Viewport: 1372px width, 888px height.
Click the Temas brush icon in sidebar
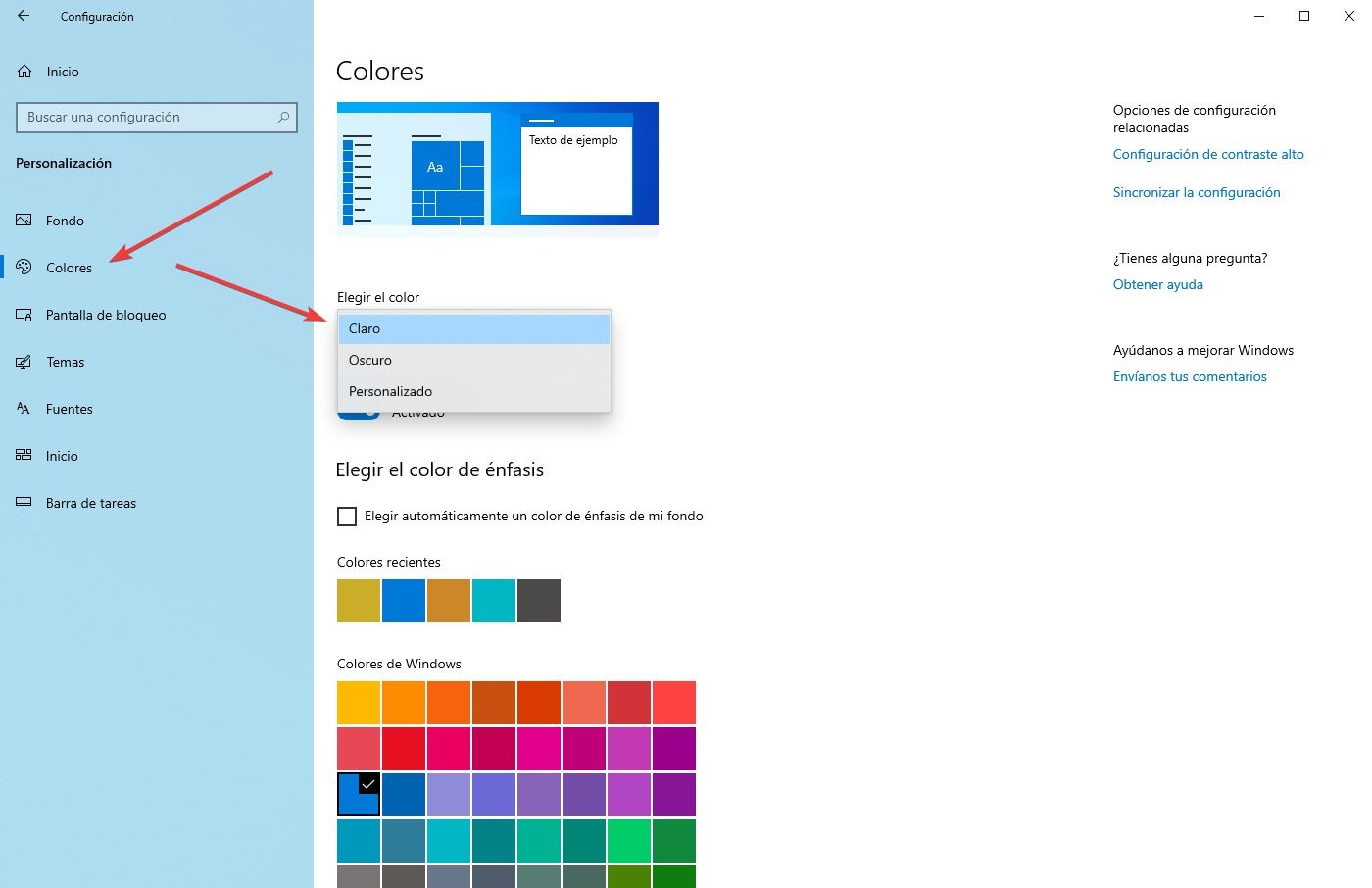tap(24, 362)
